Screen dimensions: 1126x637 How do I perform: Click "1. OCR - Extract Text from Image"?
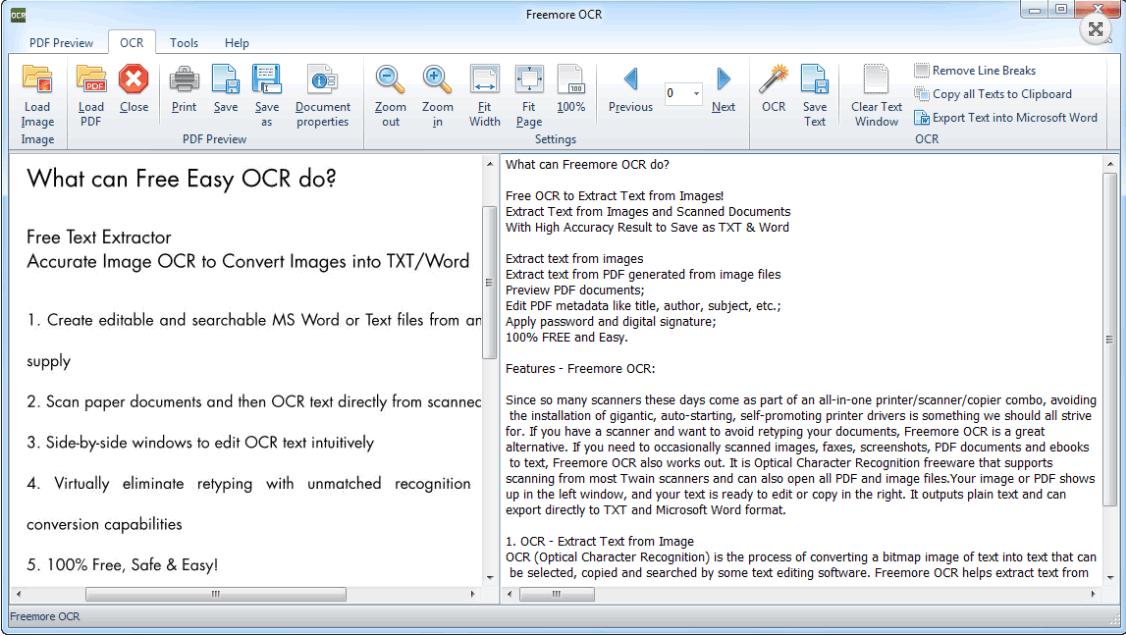(600, 541)
